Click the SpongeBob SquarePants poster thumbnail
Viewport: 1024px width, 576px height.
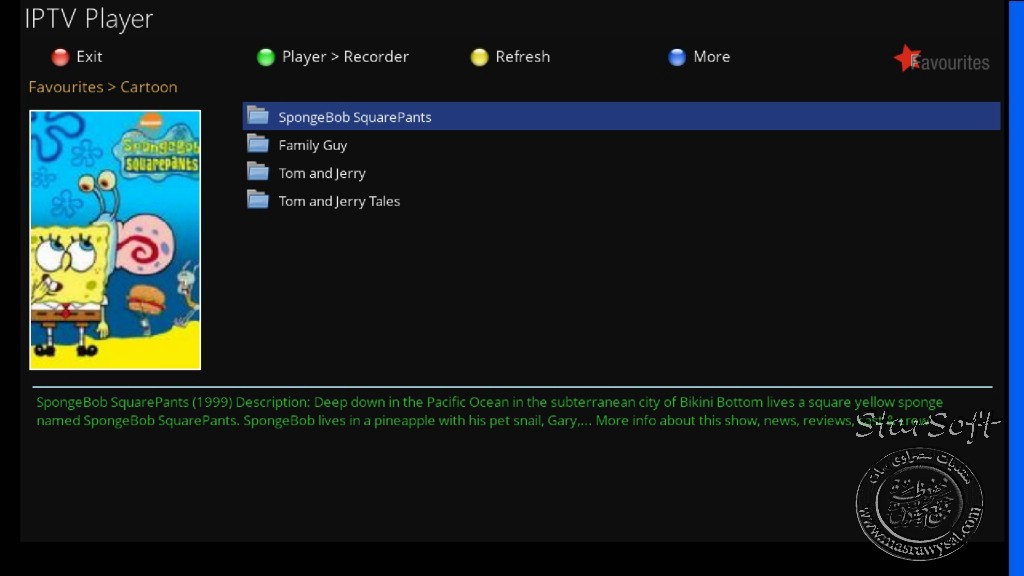coord(115,240)
